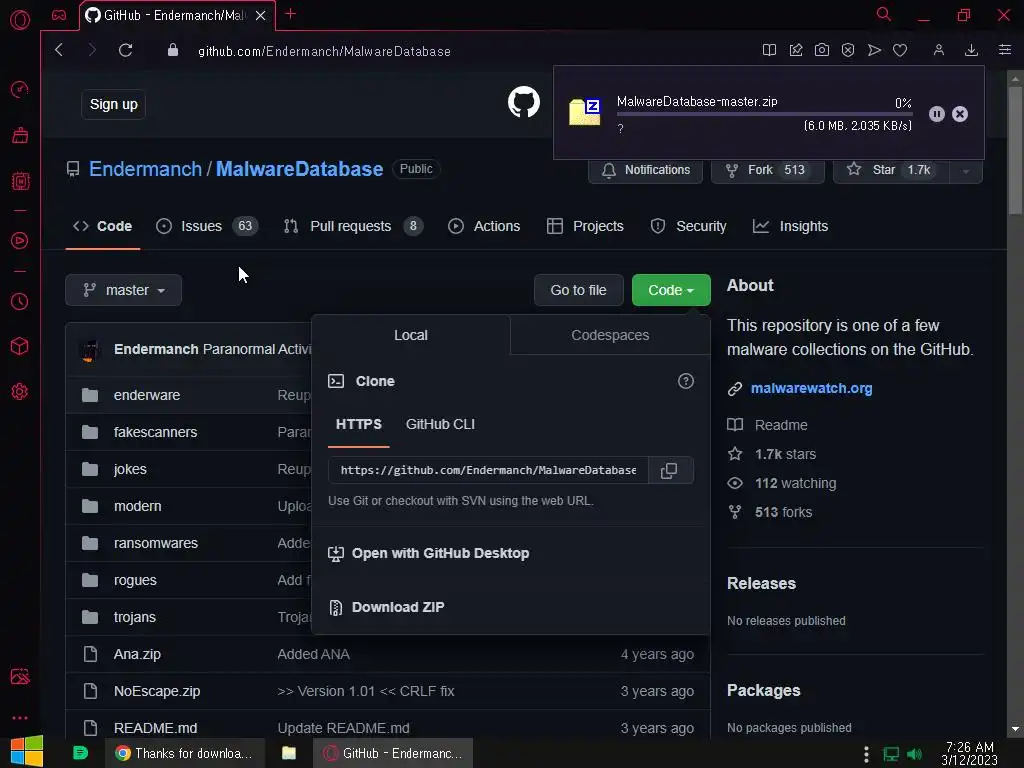
Task: Reload the GitHub page
Action: point(125,50)
